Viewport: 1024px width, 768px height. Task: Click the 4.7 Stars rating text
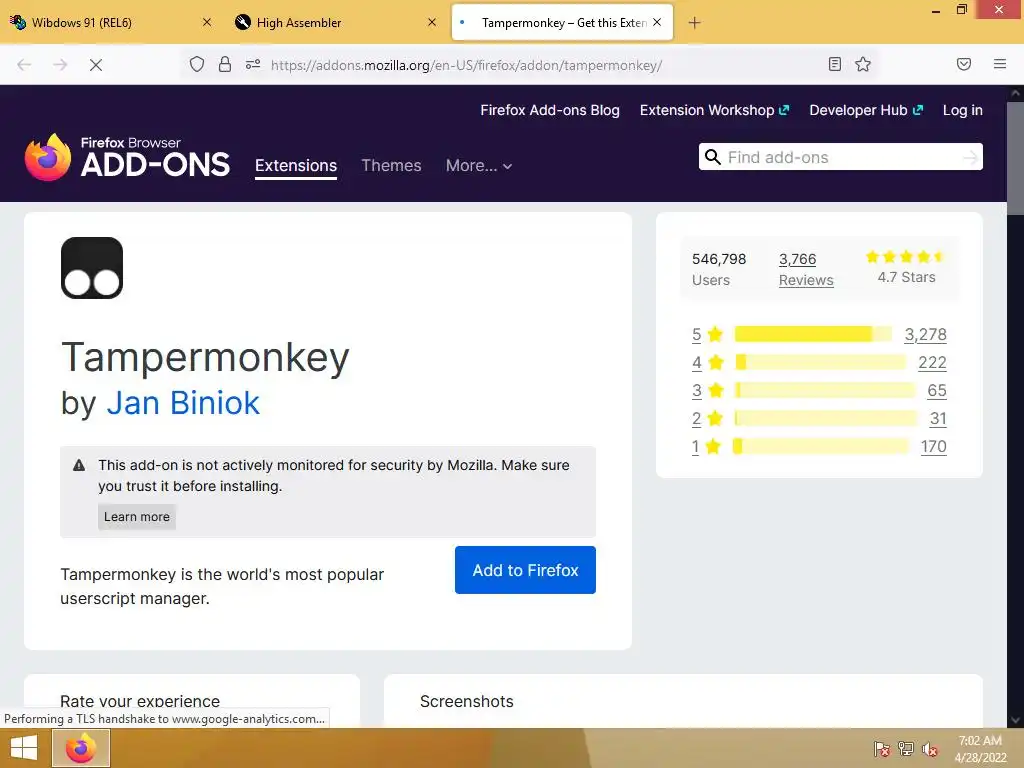pyautogui.click(x=906, y=277)
